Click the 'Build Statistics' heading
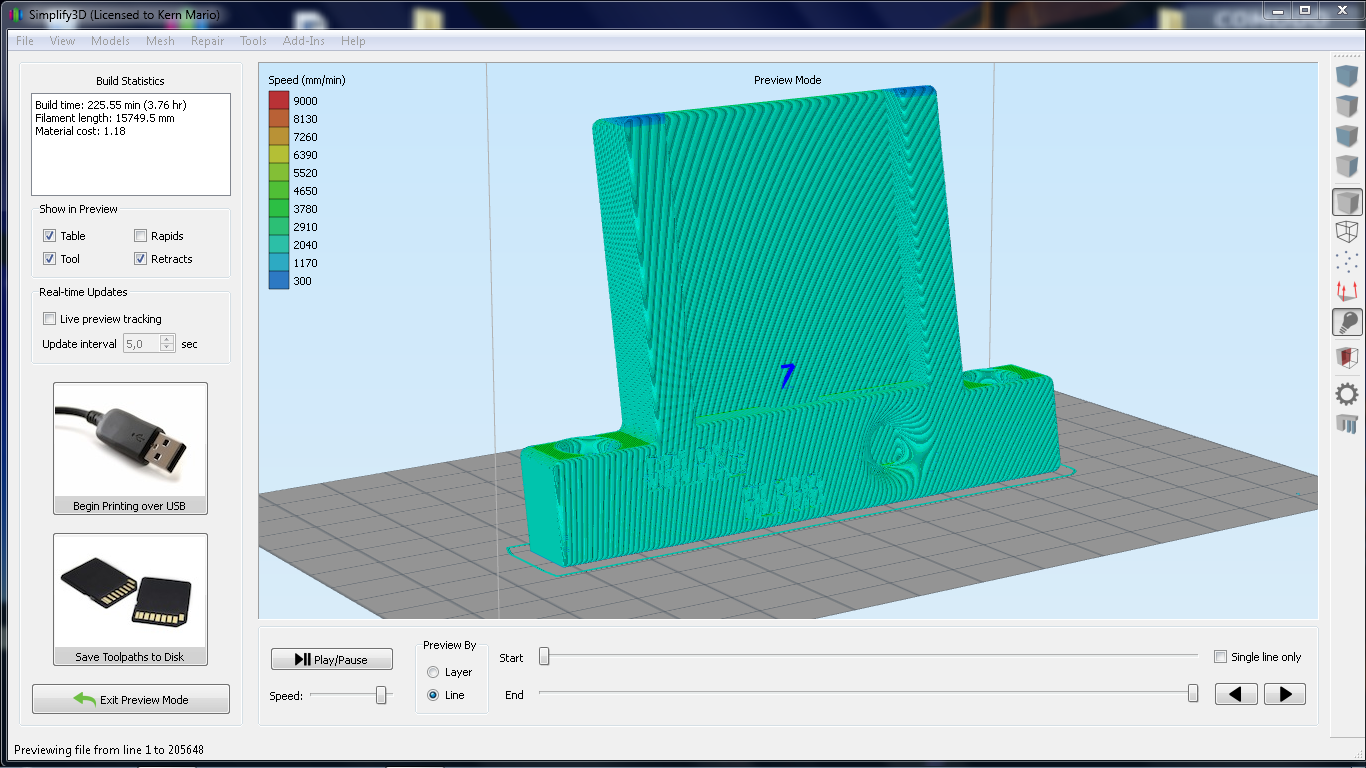 tap(130, 81)
